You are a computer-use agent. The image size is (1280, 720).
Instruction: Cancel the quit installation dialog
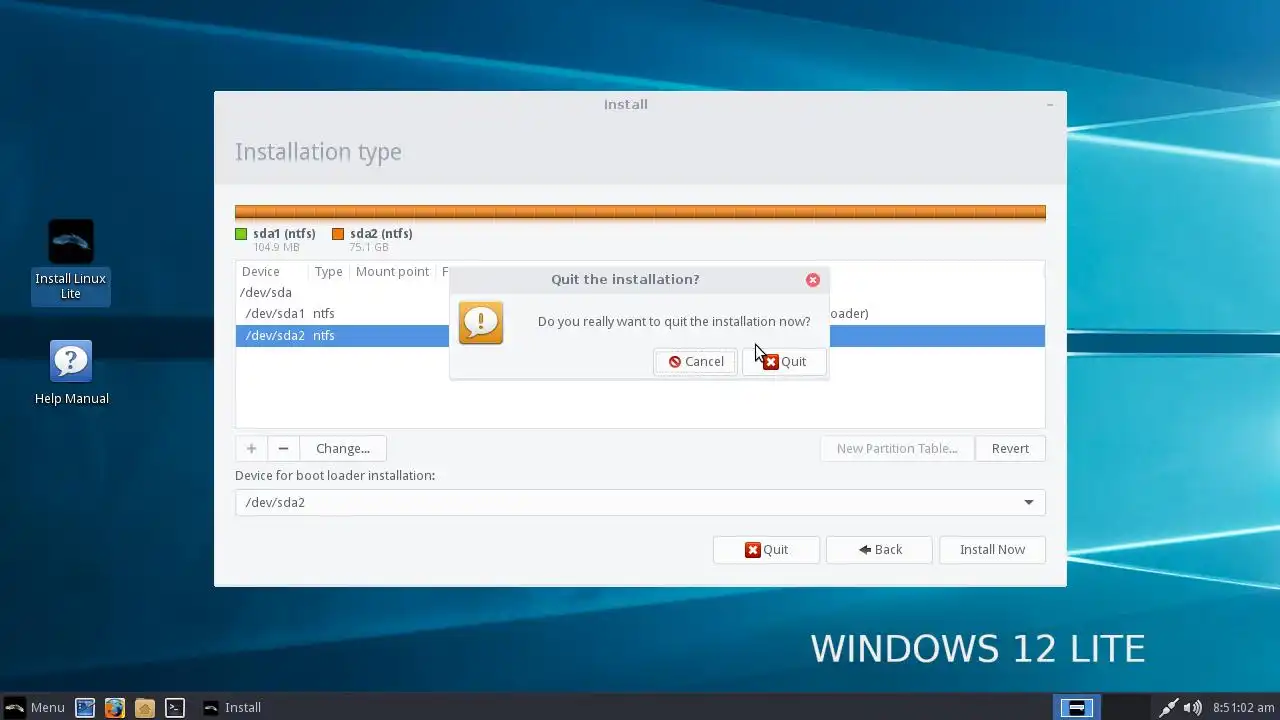pyautogui.click(x=696, y=361)
